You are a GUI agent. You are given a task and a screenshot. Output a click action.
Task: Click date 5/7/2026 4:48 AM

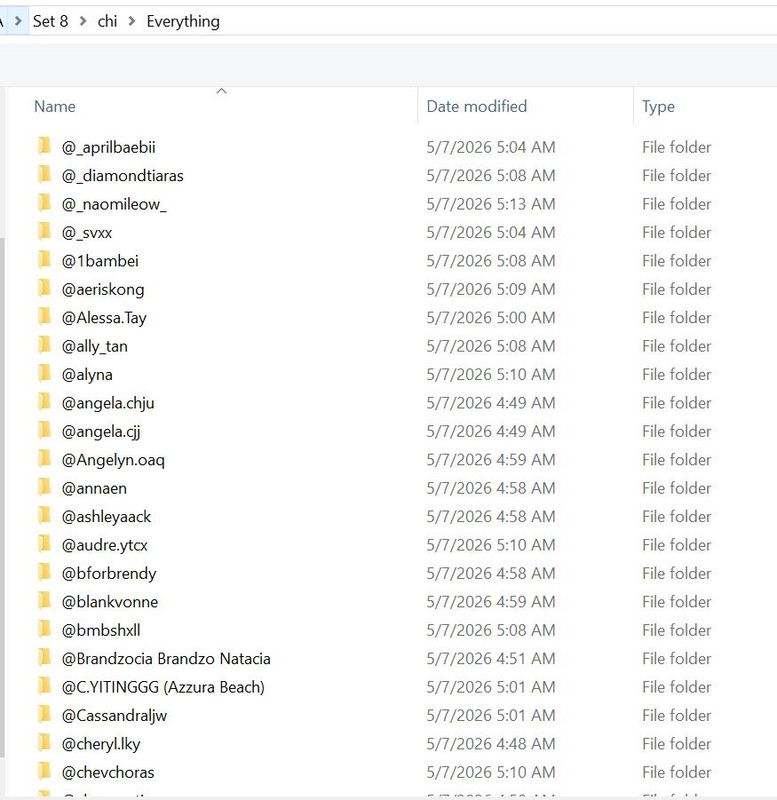point(490,744)
